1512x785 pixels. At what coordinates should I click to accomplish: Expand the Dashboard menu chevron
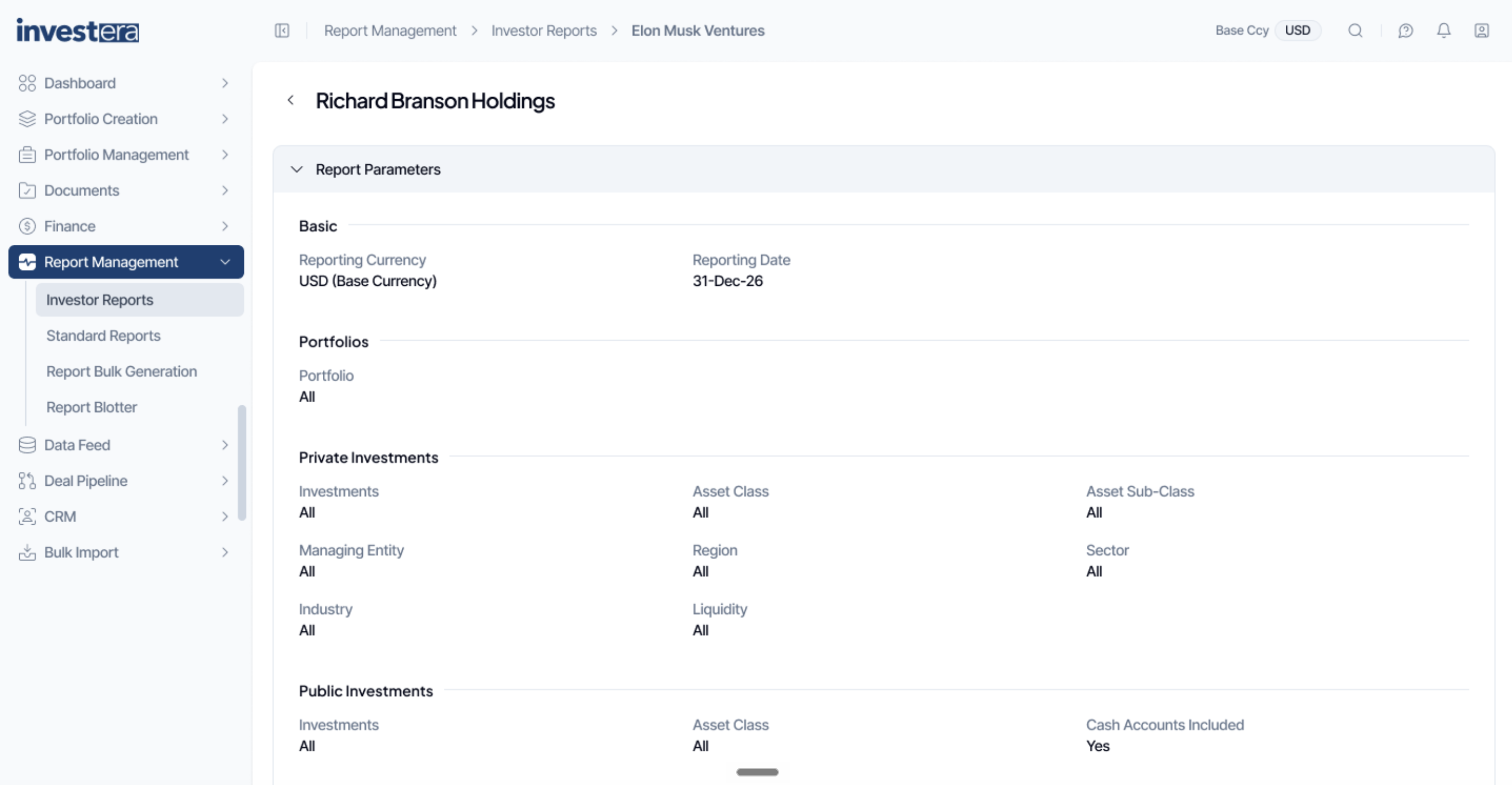(x=225, y=83)
